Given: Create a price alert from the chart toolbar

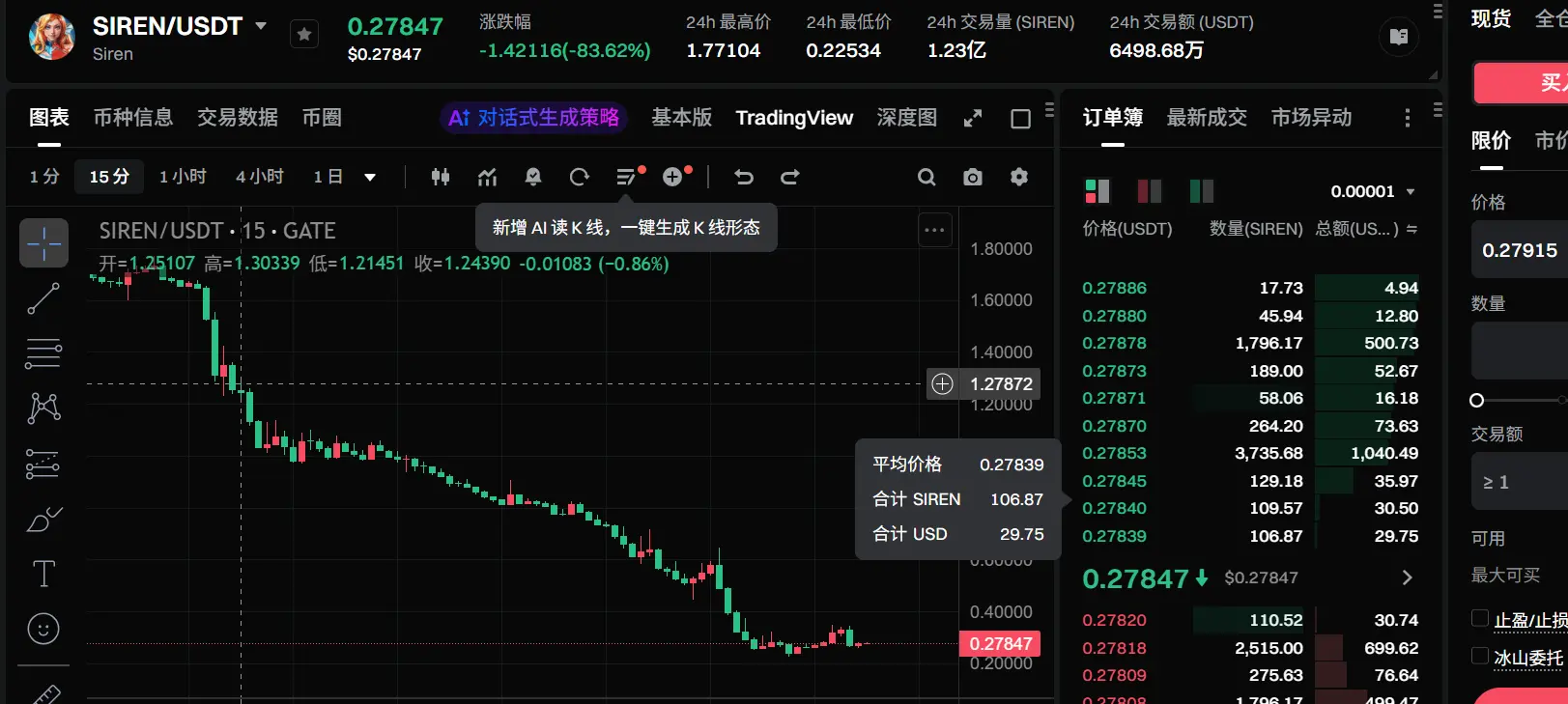Looking at the screenshot, I should 533,177.
